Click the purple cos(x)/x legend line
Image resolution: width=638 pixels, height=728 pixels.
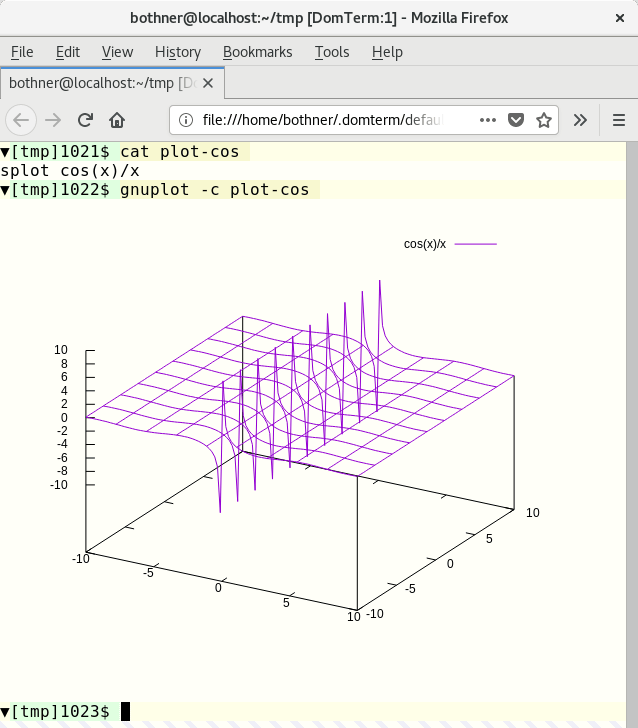click(476, 243)
